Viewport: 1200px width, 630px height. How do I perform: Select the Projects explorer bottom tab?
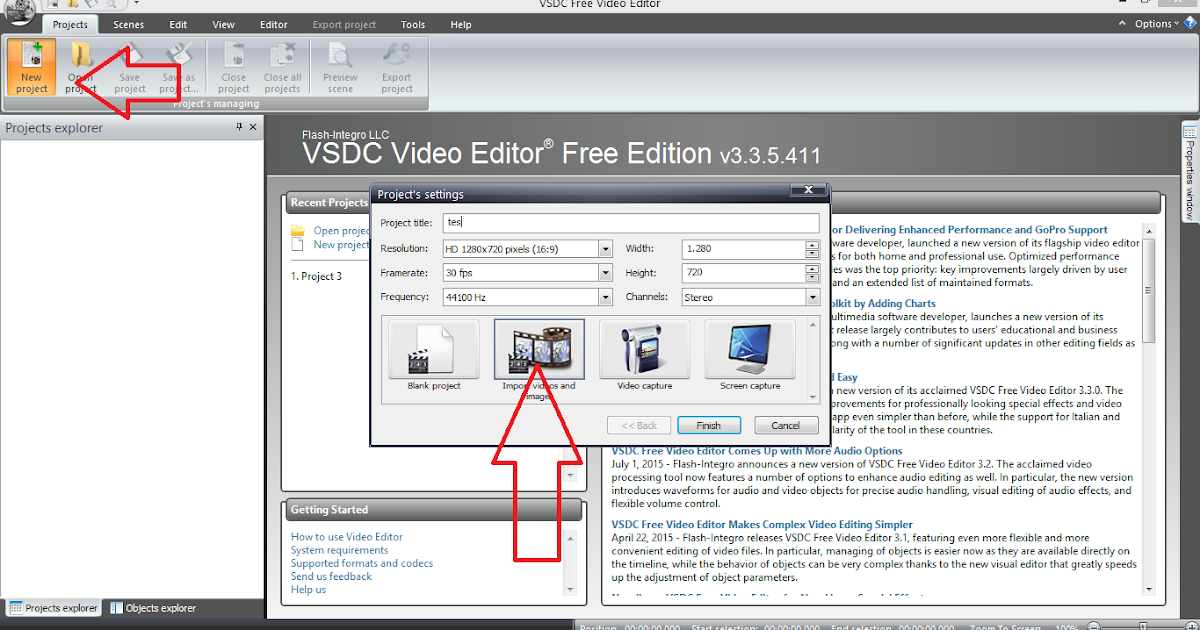coord(53,608)
